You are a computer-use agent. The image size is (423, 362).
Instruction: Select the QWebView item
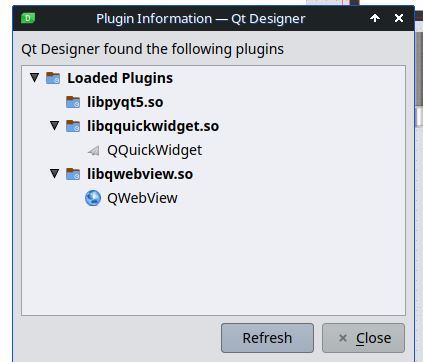(x=142, y=198)
